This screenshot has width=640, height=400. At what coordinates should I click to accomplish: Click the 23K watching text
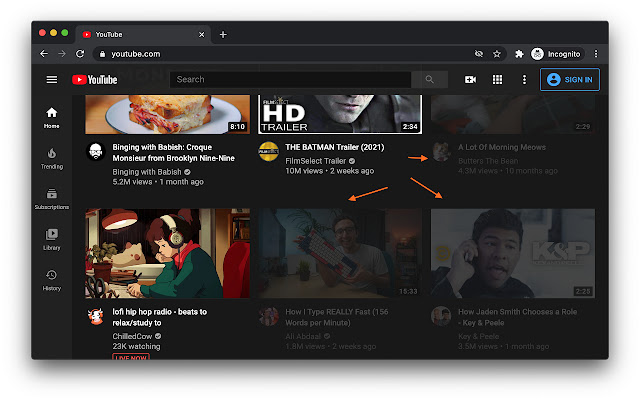point(136,347)
